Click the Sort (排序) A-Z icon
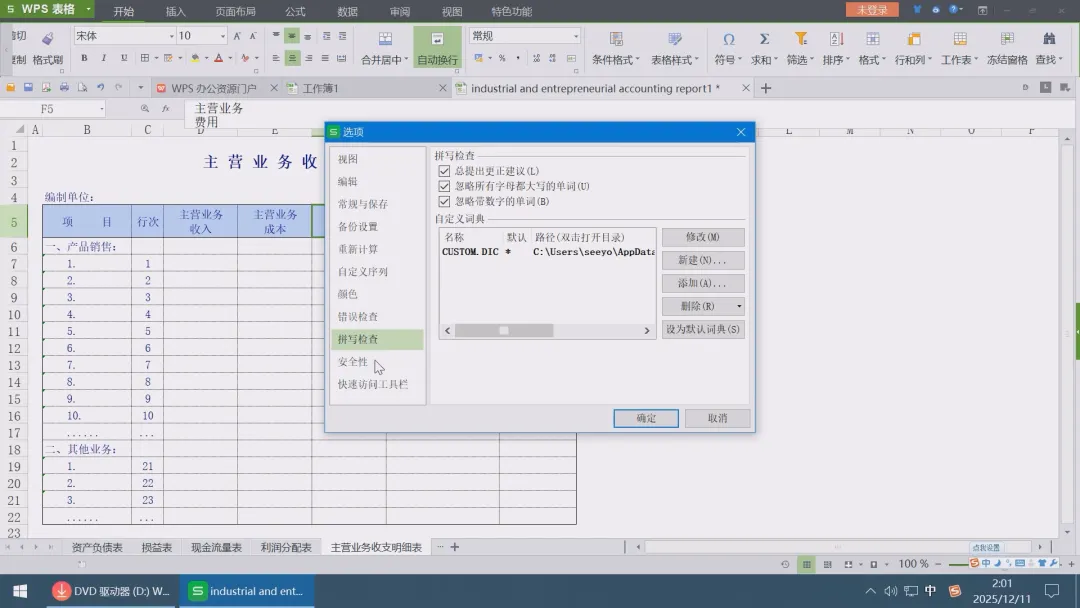The image size is (1080, 608). click(x=836, y=39)
